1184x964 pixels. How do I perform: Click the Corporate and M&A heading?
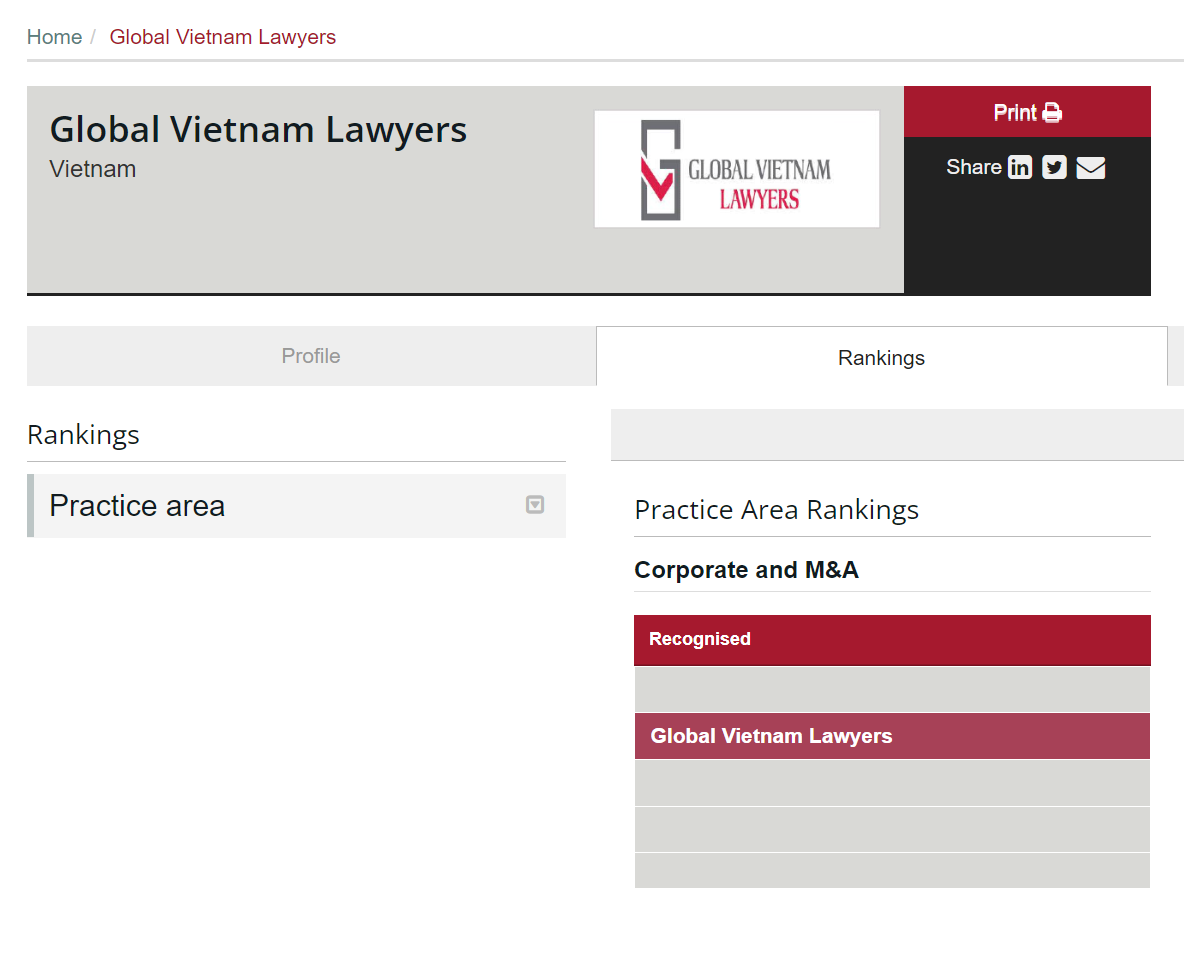[746, 570]
